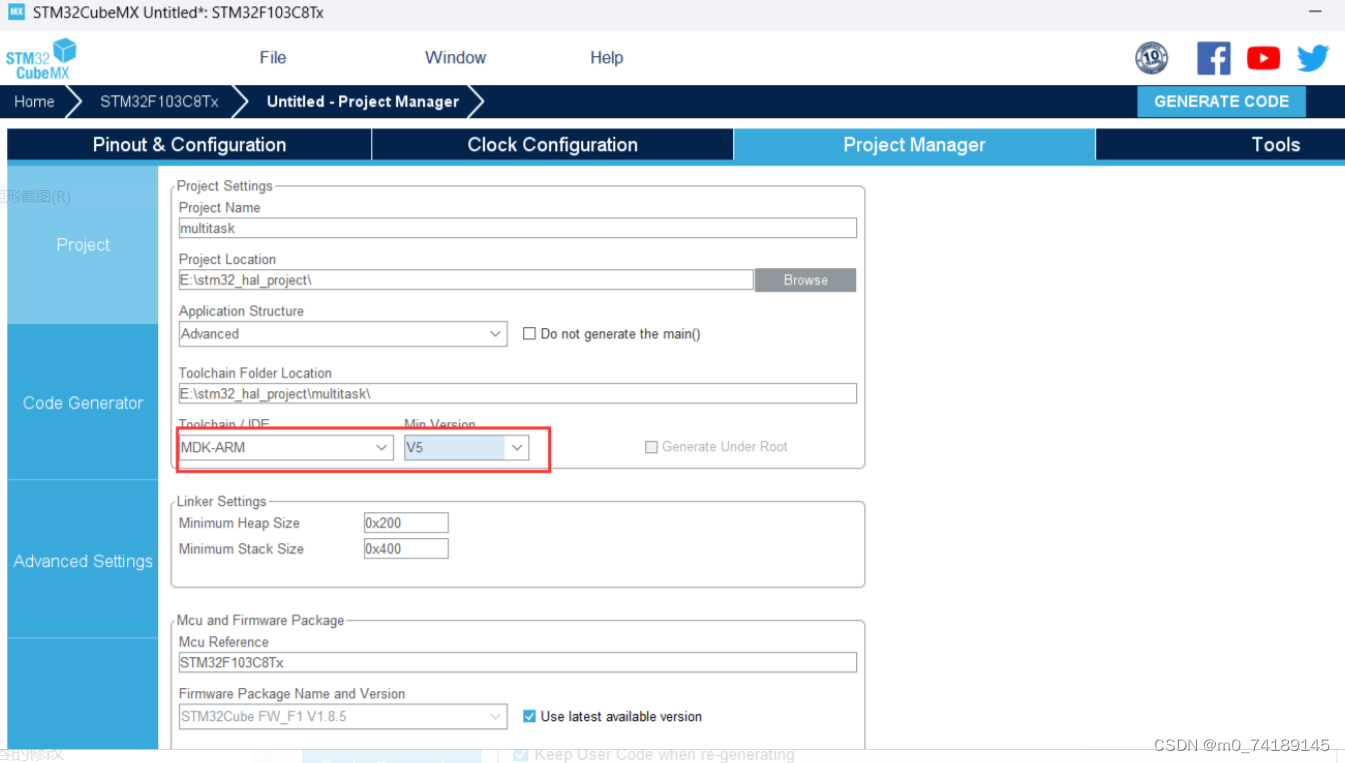Toggle Do not generate the main() checkbox
Viewport: 1345px width, 763px height.
coord(530,334)
